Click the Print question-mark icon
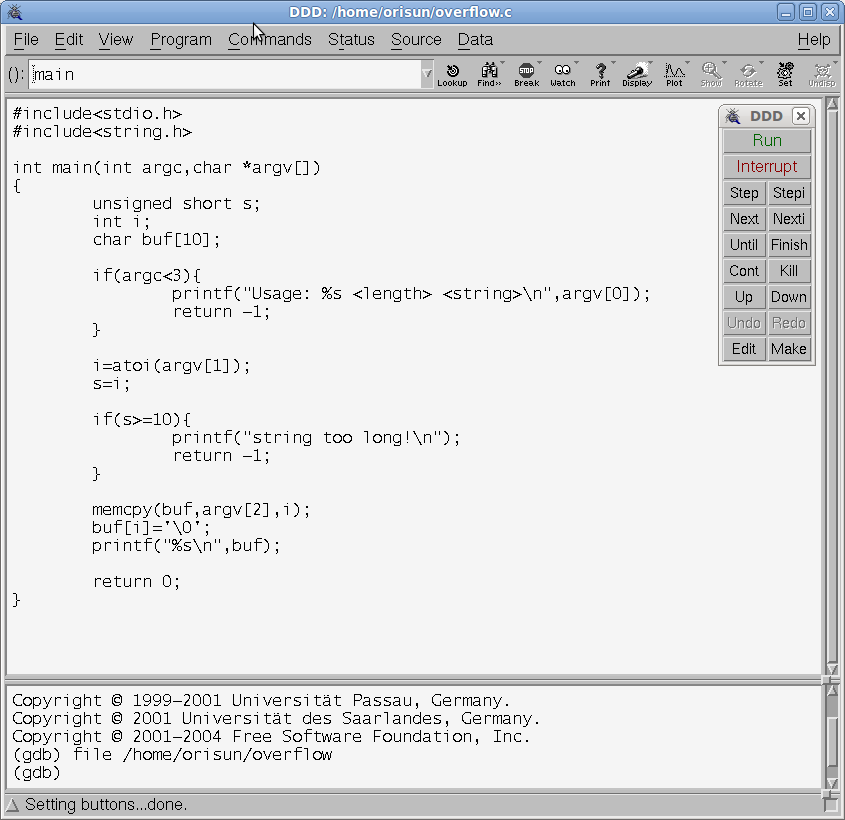Viewport: 845px width, 820px height. (600, 74)
